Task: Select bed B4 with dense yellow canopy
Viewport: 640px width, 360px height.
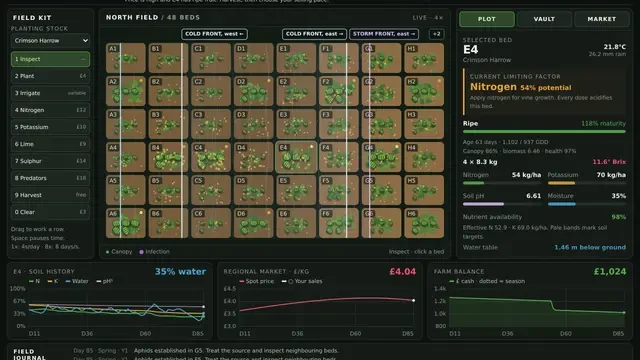Action: pos(168,157)
